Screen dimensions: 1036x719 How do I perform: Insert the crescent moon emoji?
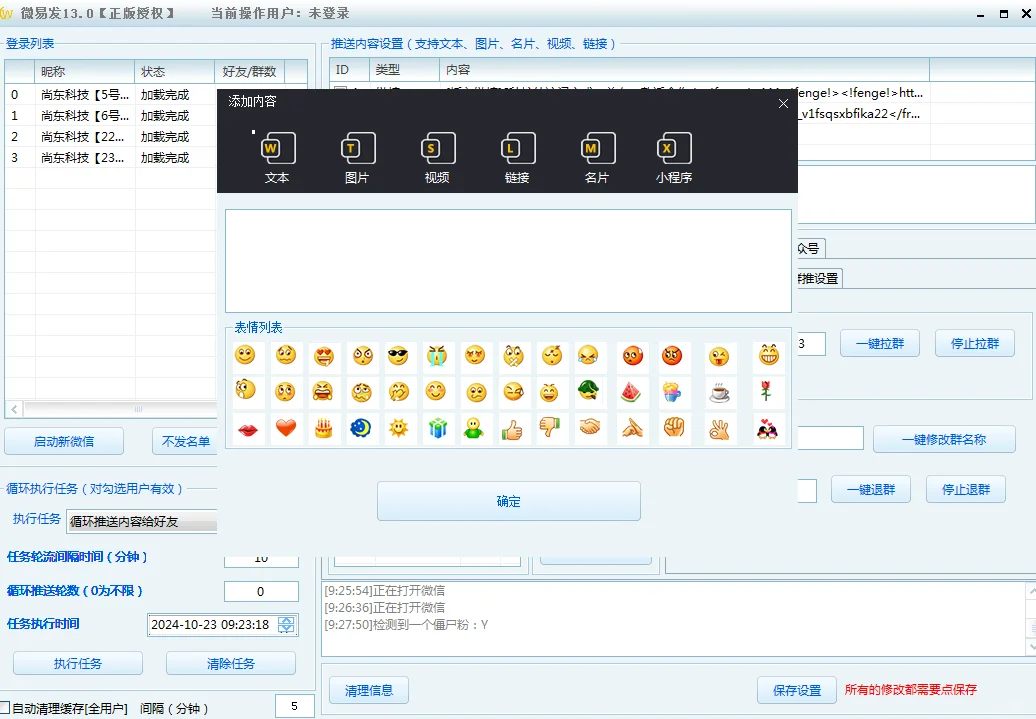(x=361, y=428)
